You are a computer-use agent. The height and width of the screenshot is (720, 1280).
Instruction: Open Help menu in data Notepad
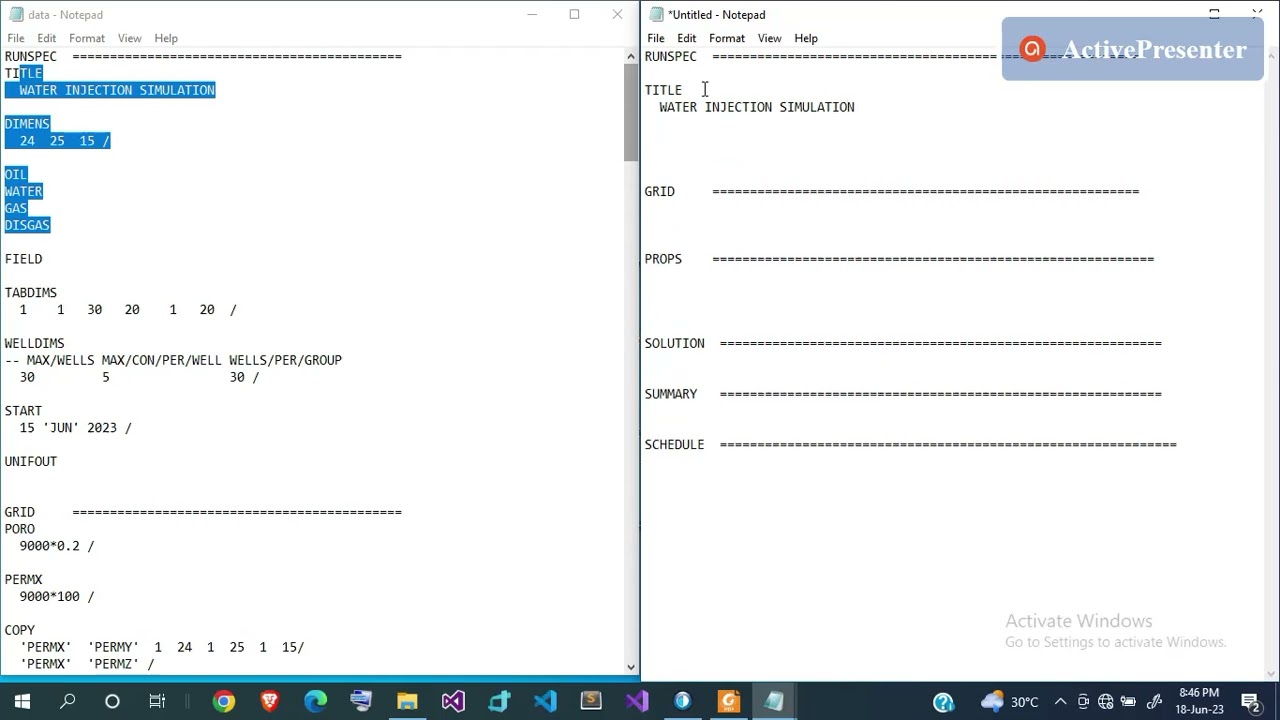click(x=166, y=38)
